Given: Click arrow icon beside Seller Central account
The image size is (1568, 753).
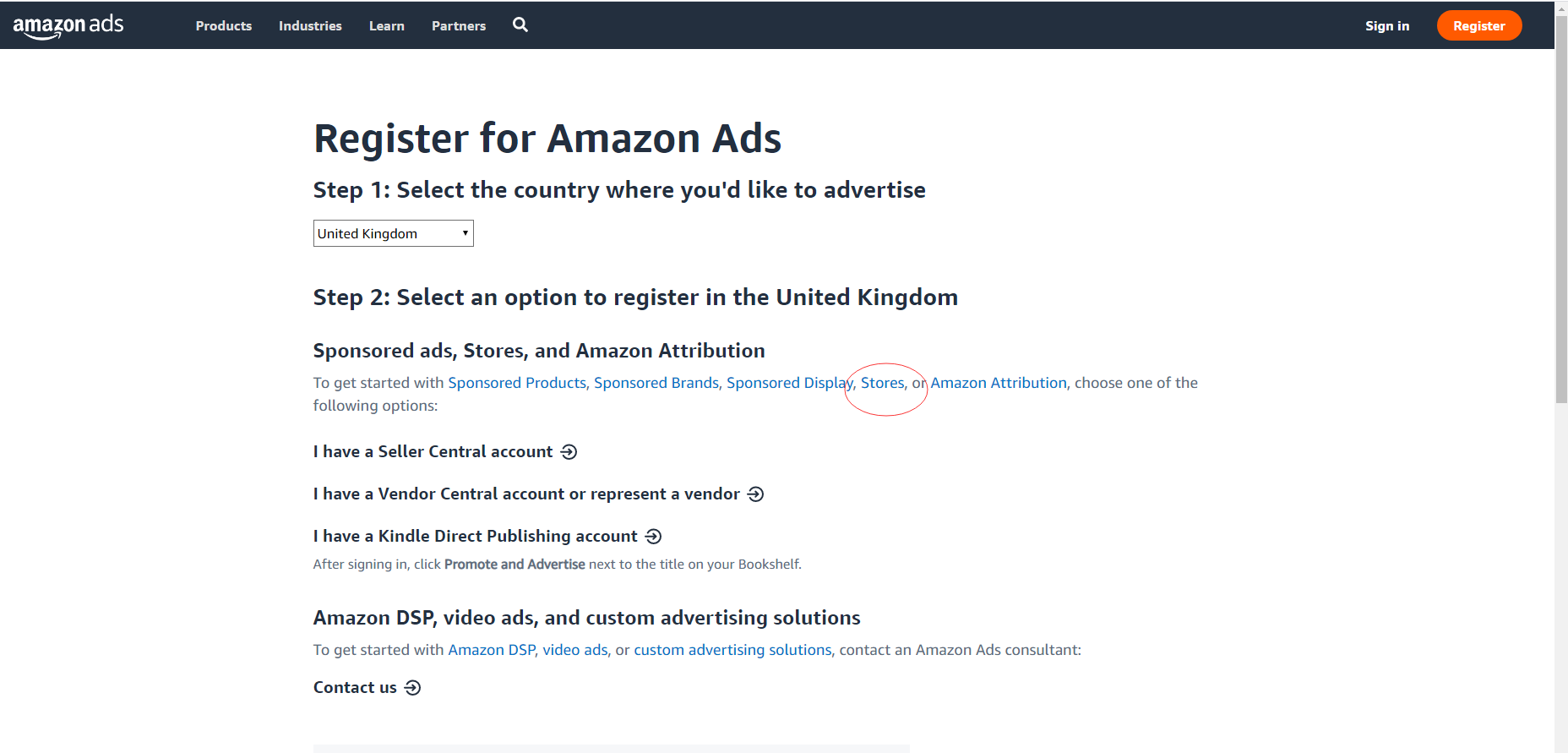Looking at the screenshot, I should [569, 452].
